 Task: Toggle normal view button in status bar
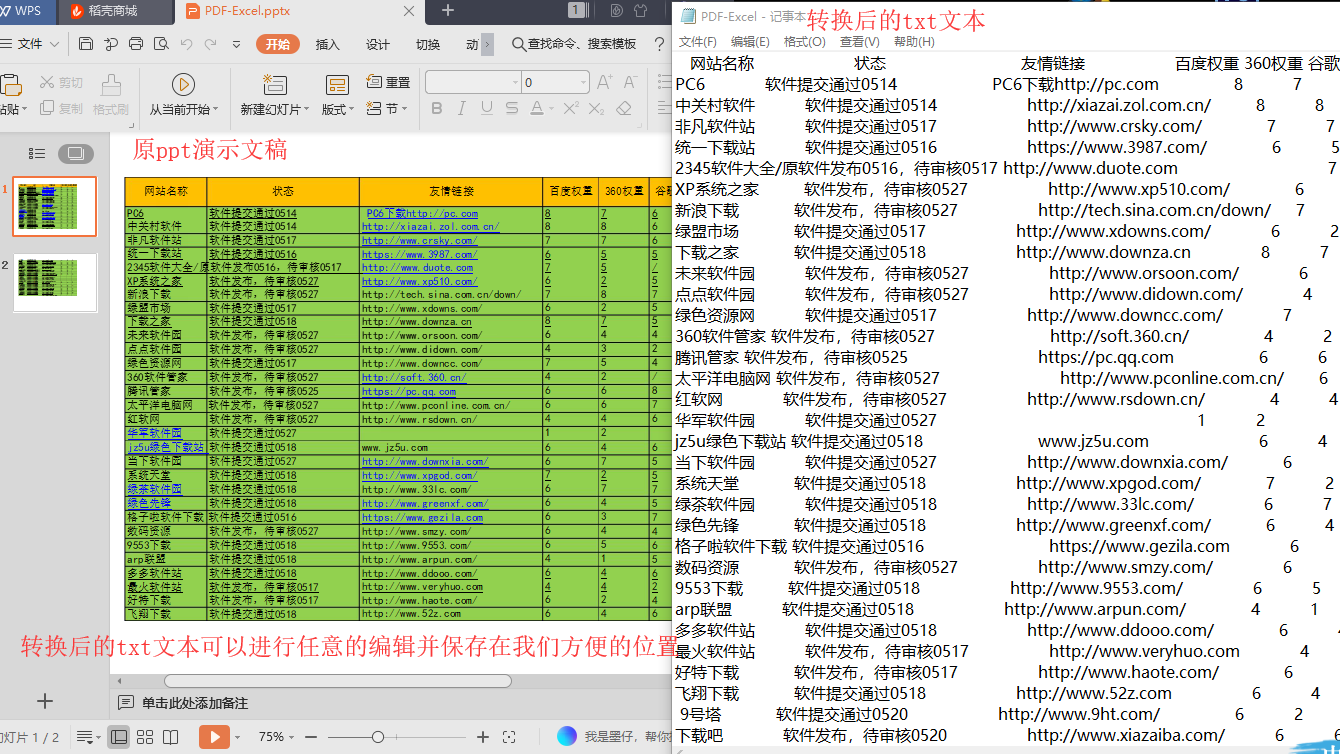coord(119,737)
